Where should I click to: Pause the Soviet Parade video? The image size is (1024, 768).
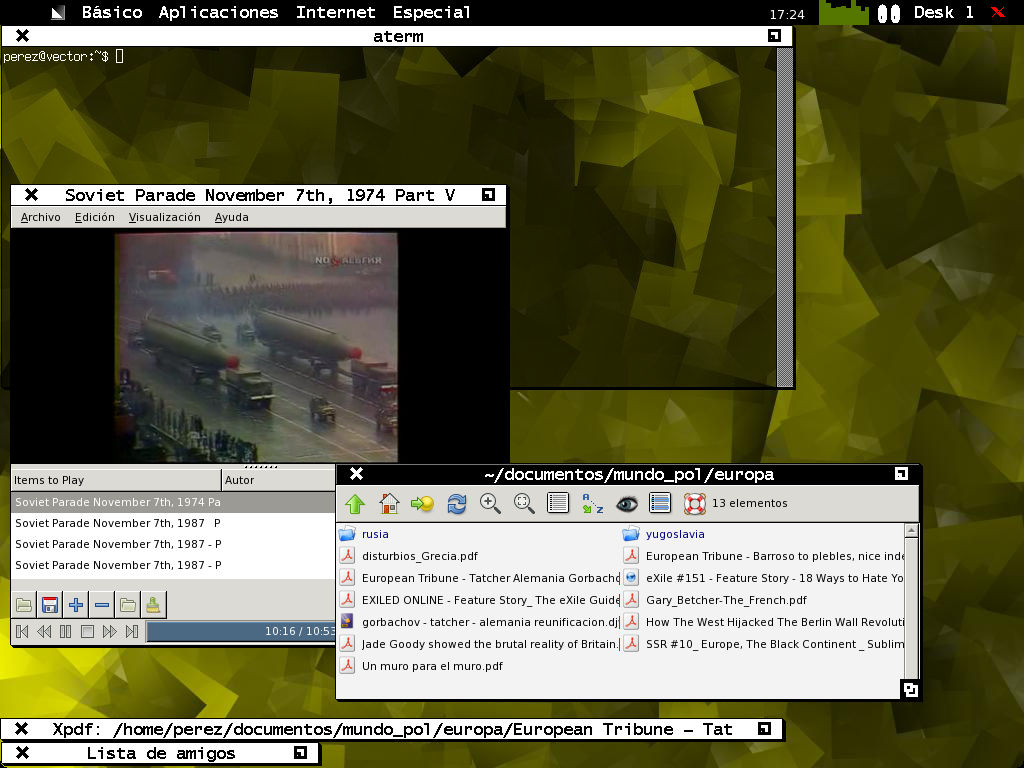(65, 632)
